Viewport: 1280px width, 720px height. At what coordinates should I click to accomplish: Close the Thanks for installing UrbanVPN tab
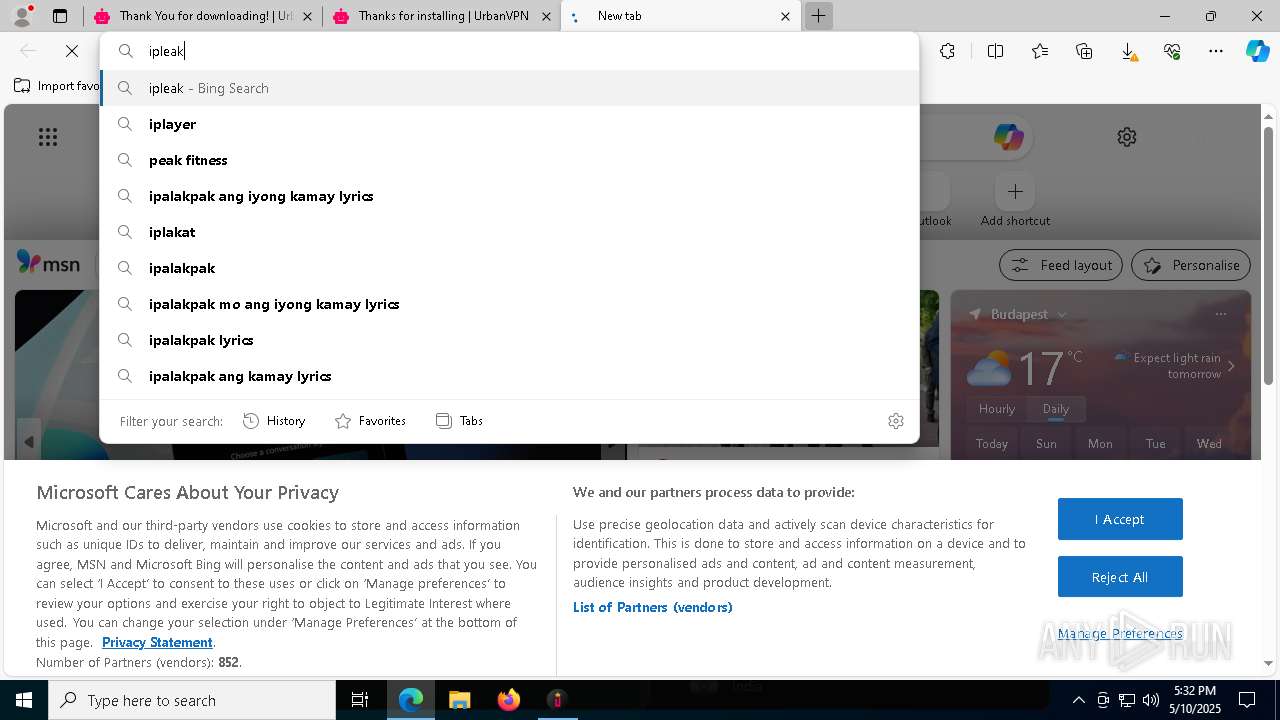545,16
